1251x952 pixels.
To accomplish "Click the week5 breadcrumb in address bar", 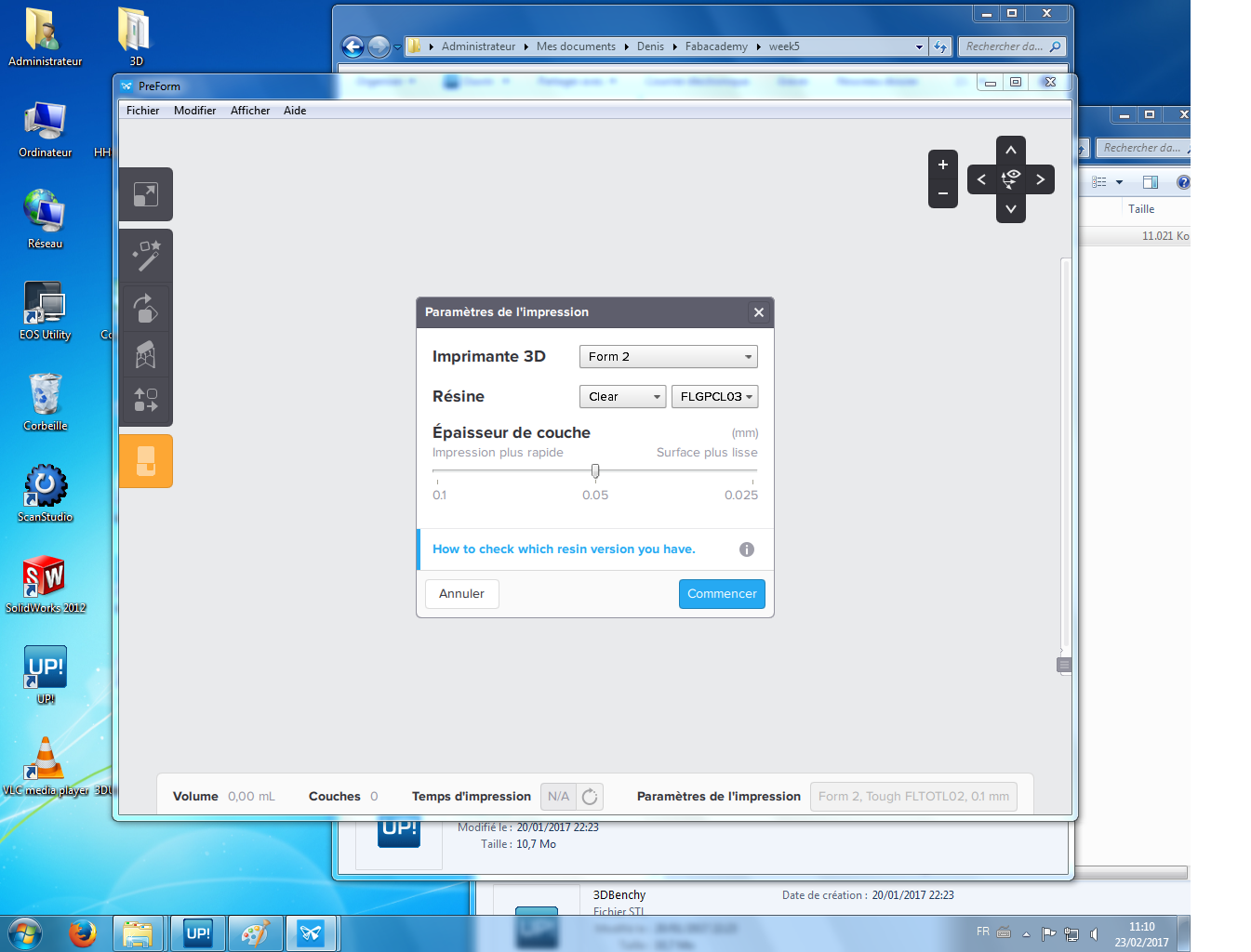I will pos(784,46).
